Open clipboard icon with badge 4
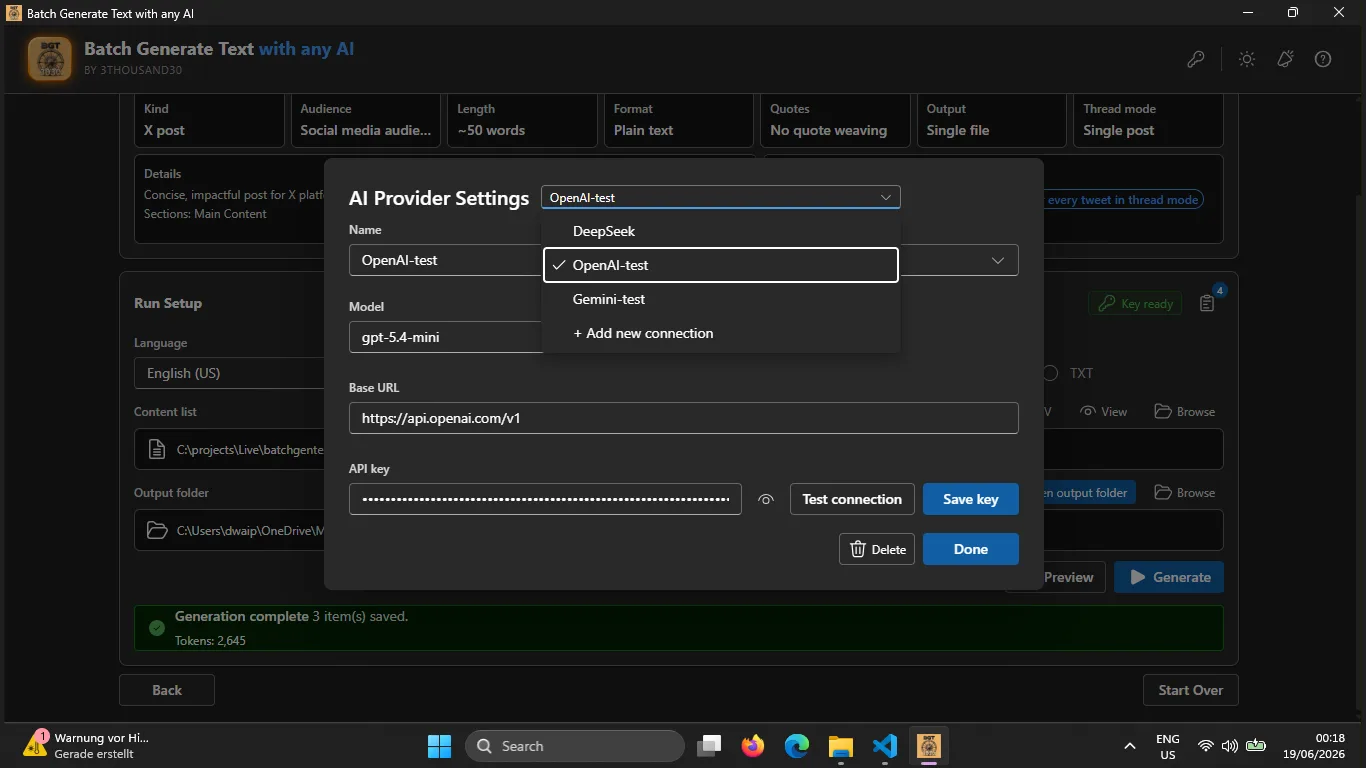The width and height of the screenshot is (1366, 768). [1207, 303]
